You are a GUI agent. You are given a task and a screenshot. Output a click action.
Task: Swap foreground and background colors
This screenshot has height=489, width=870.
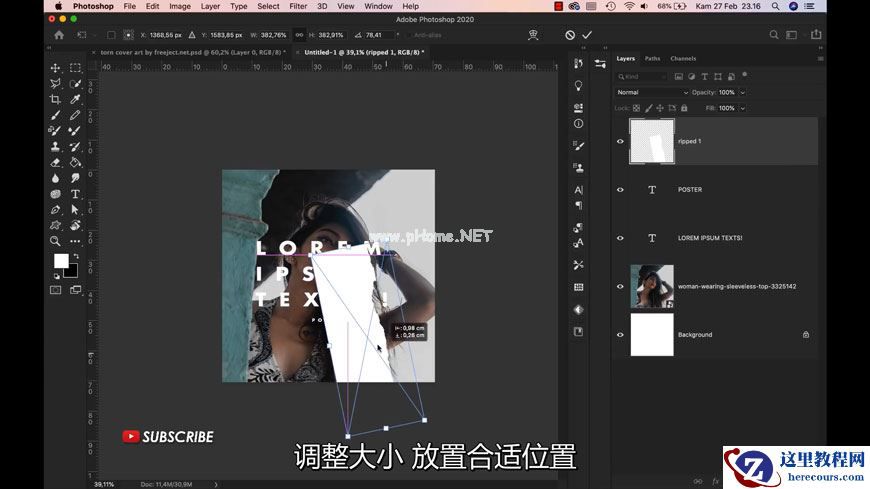[75, 256]
